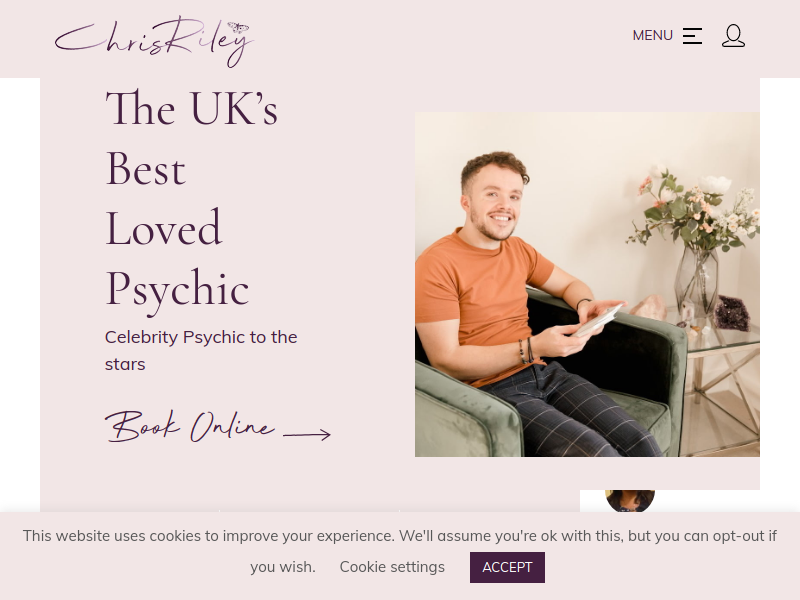
Task: Click the subtitle Celebrity Psychic to the stars
Action: click(x=201, y=351)
